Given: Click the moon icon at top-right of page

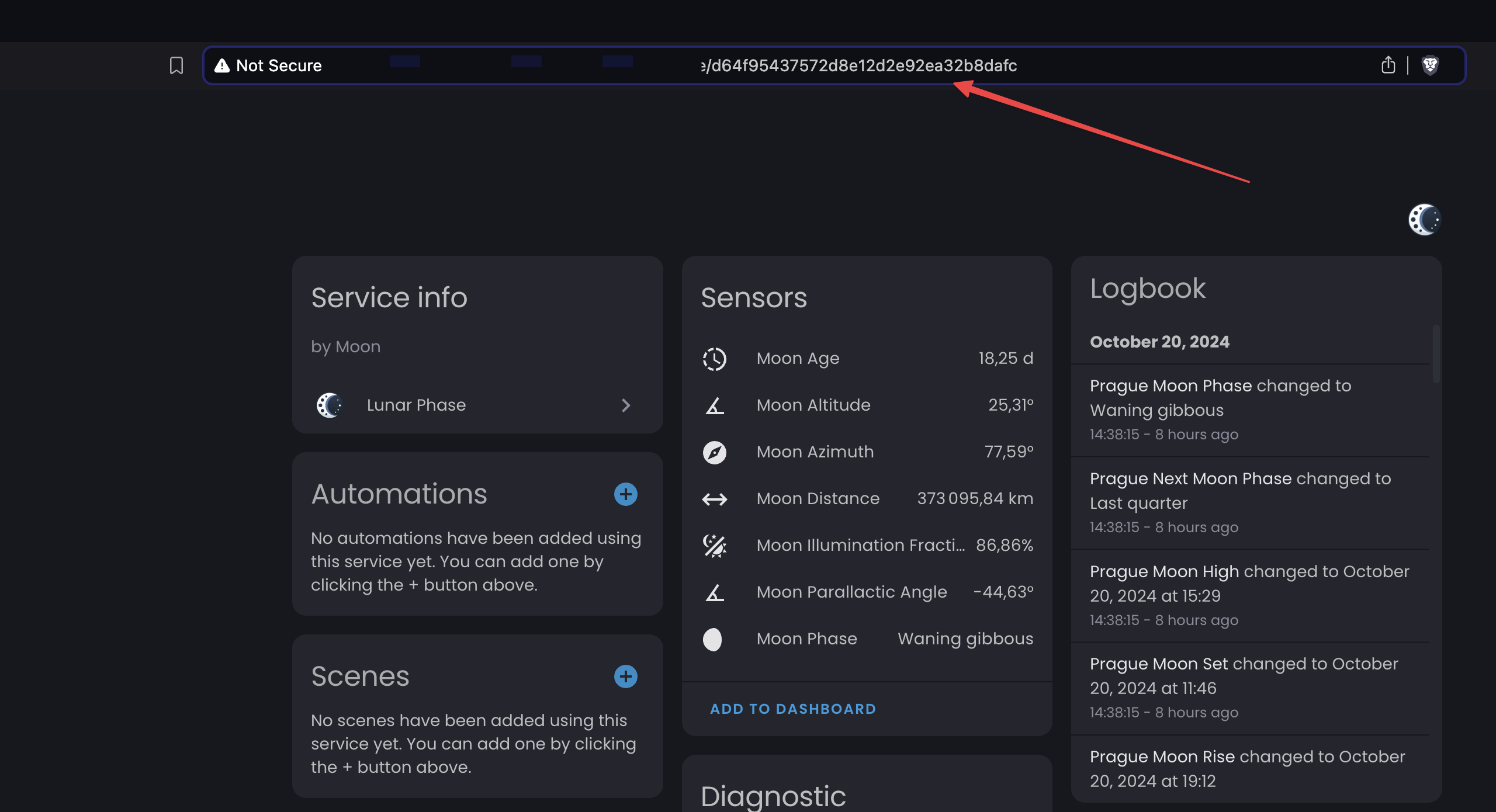Looking at the screenshot, I should point(1424,218).
